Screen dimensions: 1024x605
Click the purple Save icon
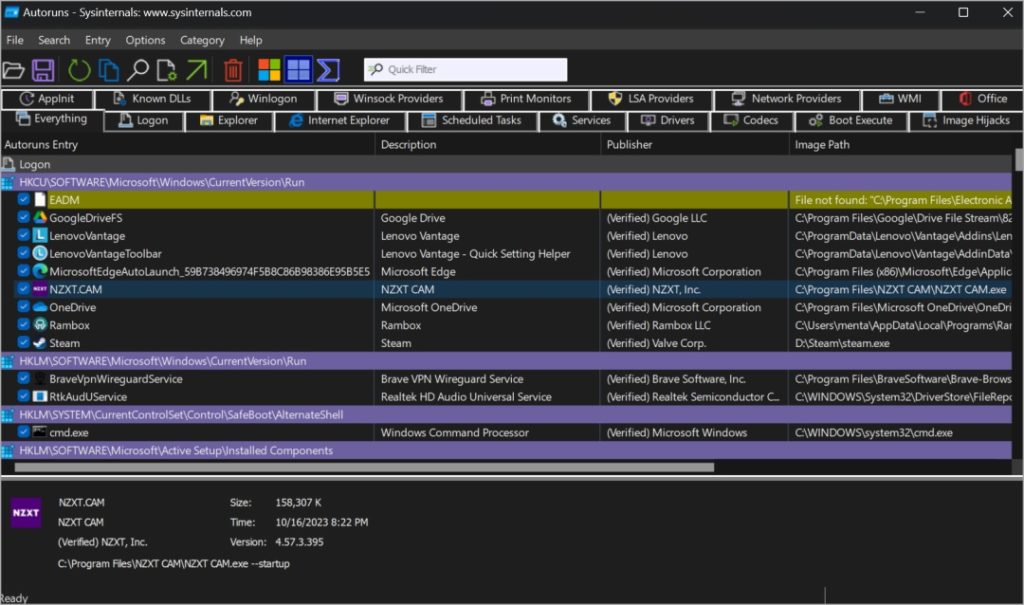point(42,70)
